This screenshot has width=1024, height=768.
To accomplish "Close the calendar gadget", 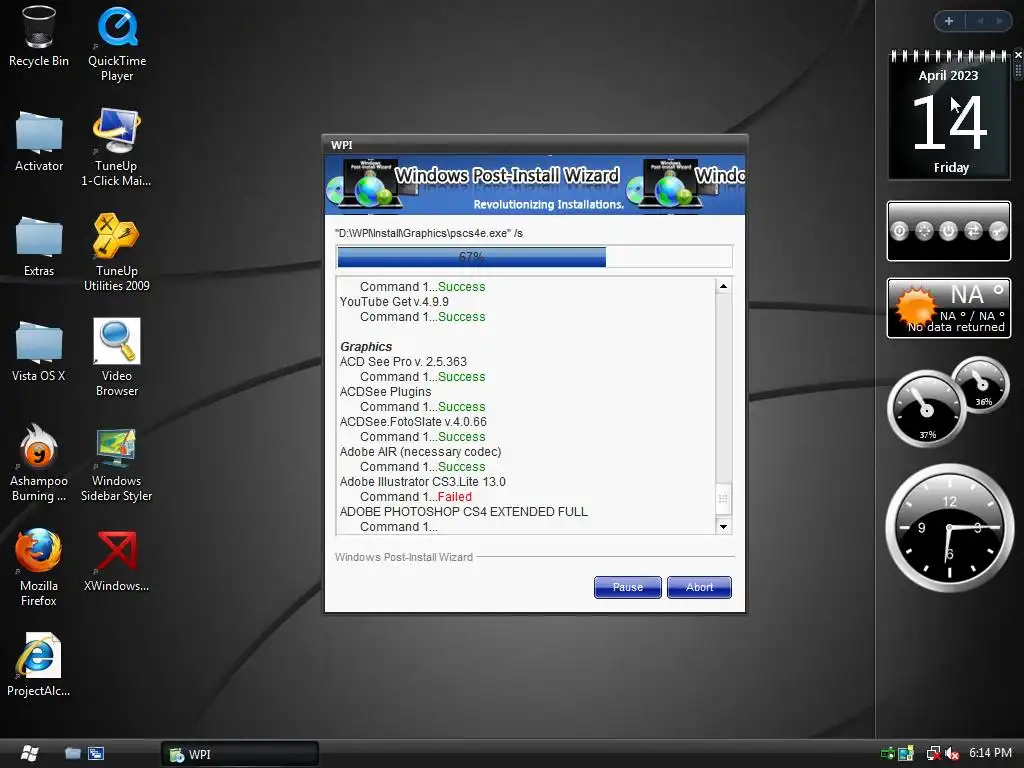I will [x=1018, y=55].
